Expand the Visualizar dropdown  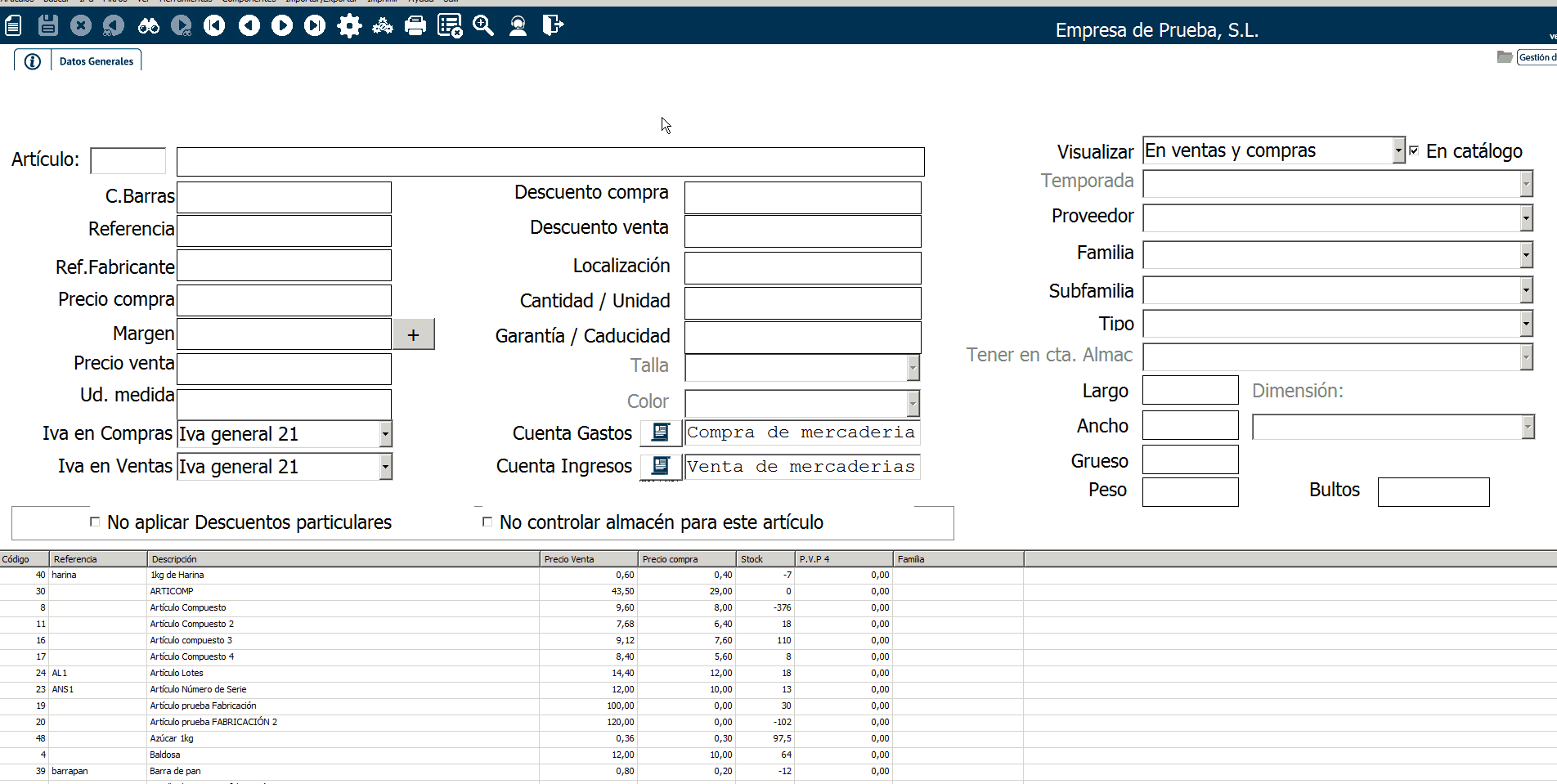(1398, 150)
